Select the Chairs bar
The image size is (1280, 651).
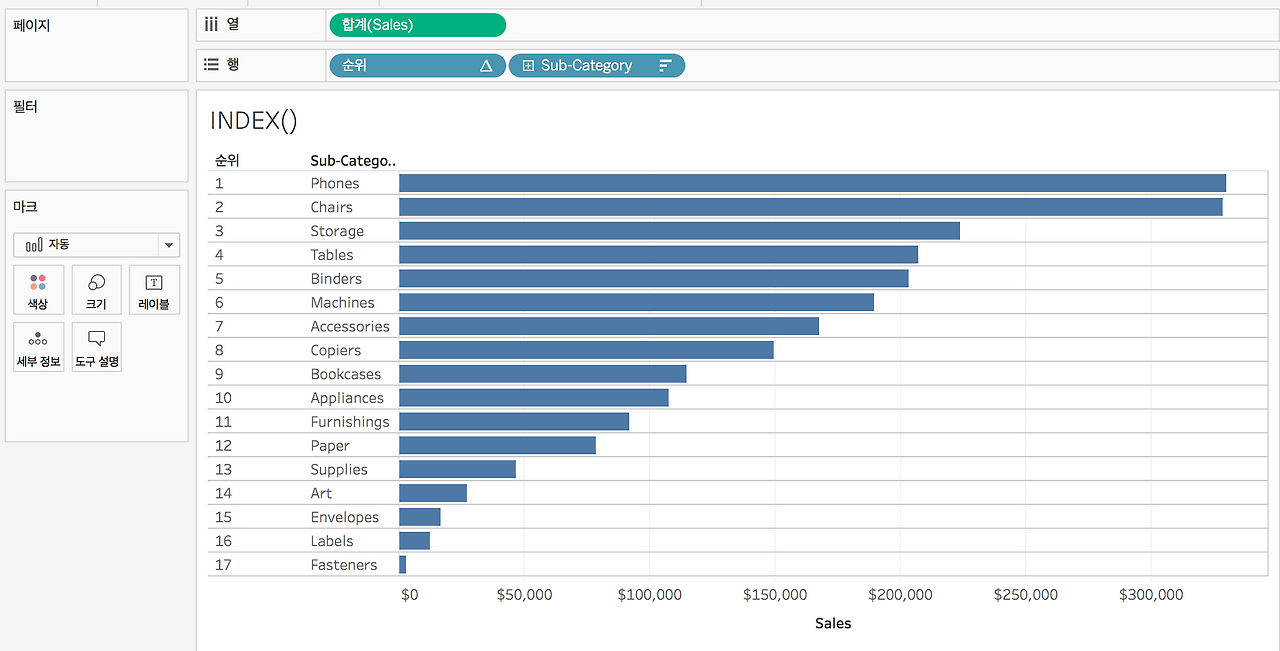click(810, 207)
